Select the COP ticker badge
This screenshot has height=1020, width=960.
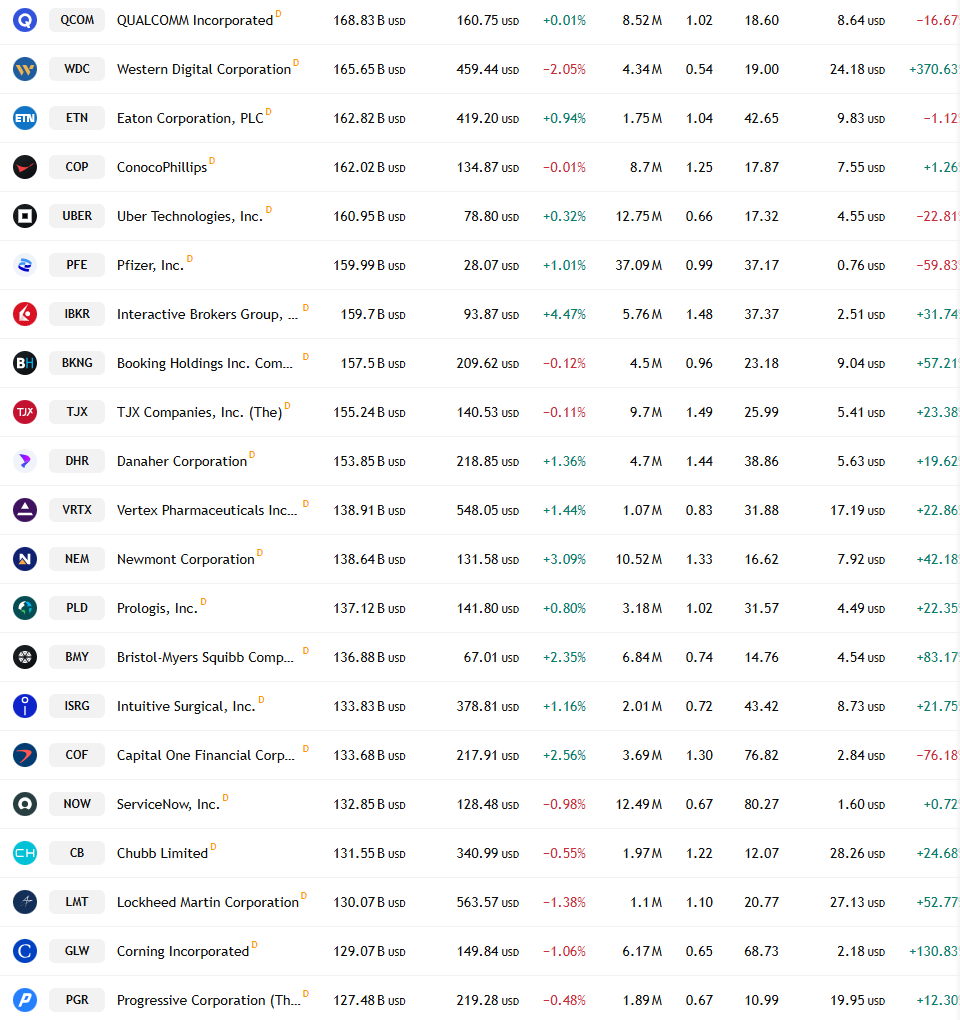pyautogui.click(x=77, y=167)
